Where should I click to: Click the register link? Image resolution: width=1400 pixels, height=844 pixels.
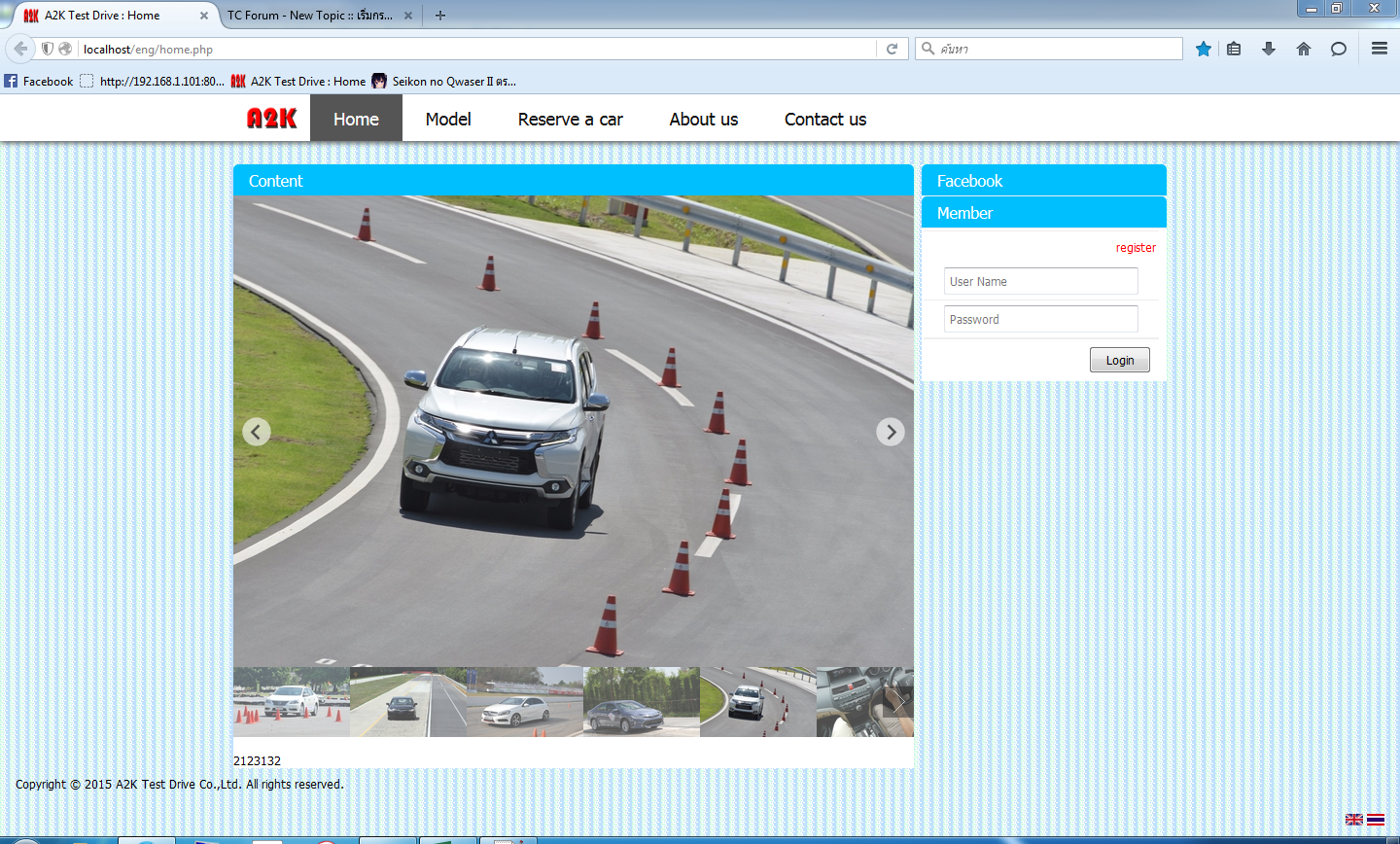[1136, 248]
